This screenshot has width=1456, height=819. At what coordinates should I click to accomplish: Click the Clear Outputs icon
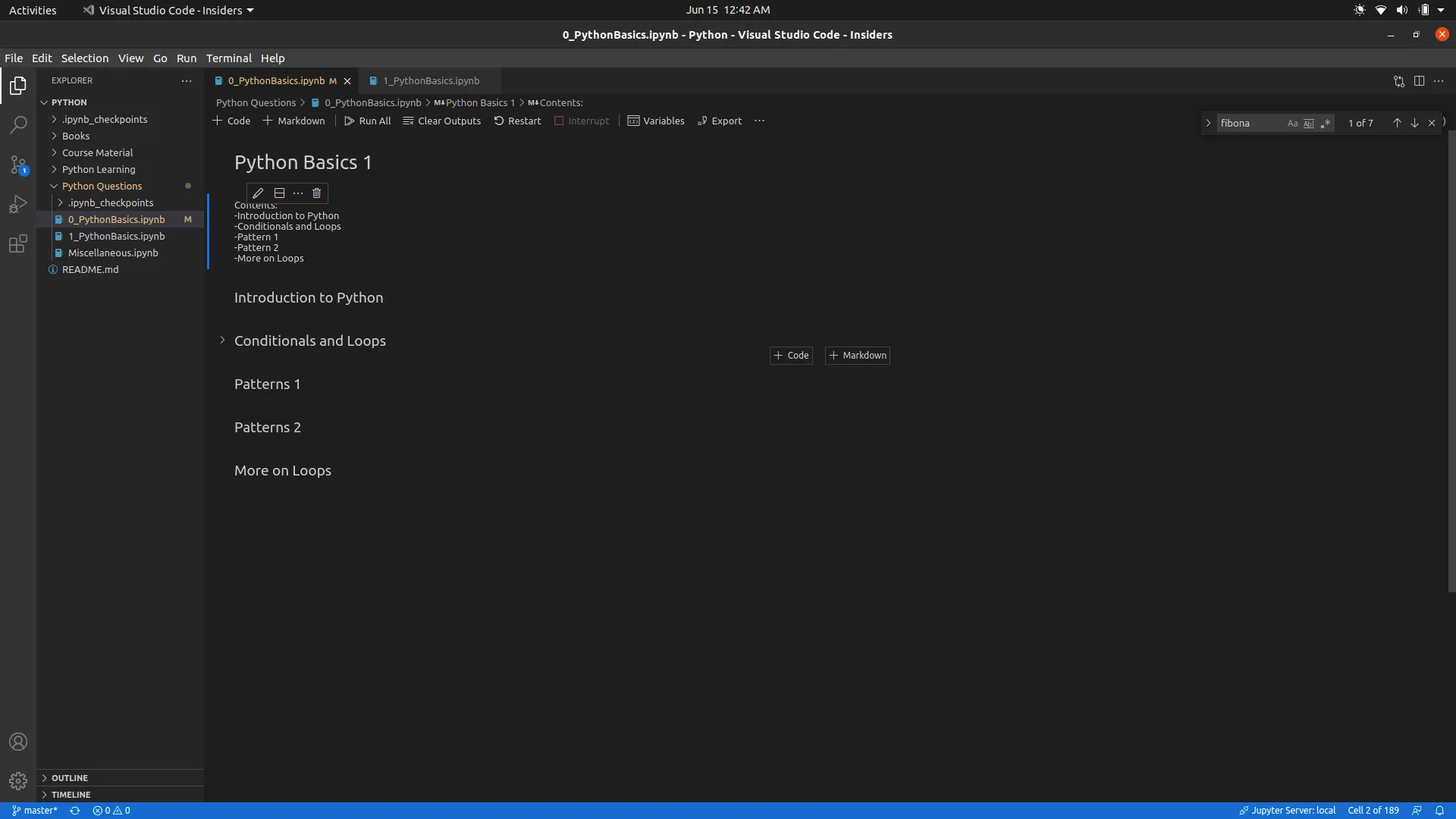click(x=441, y=121)
